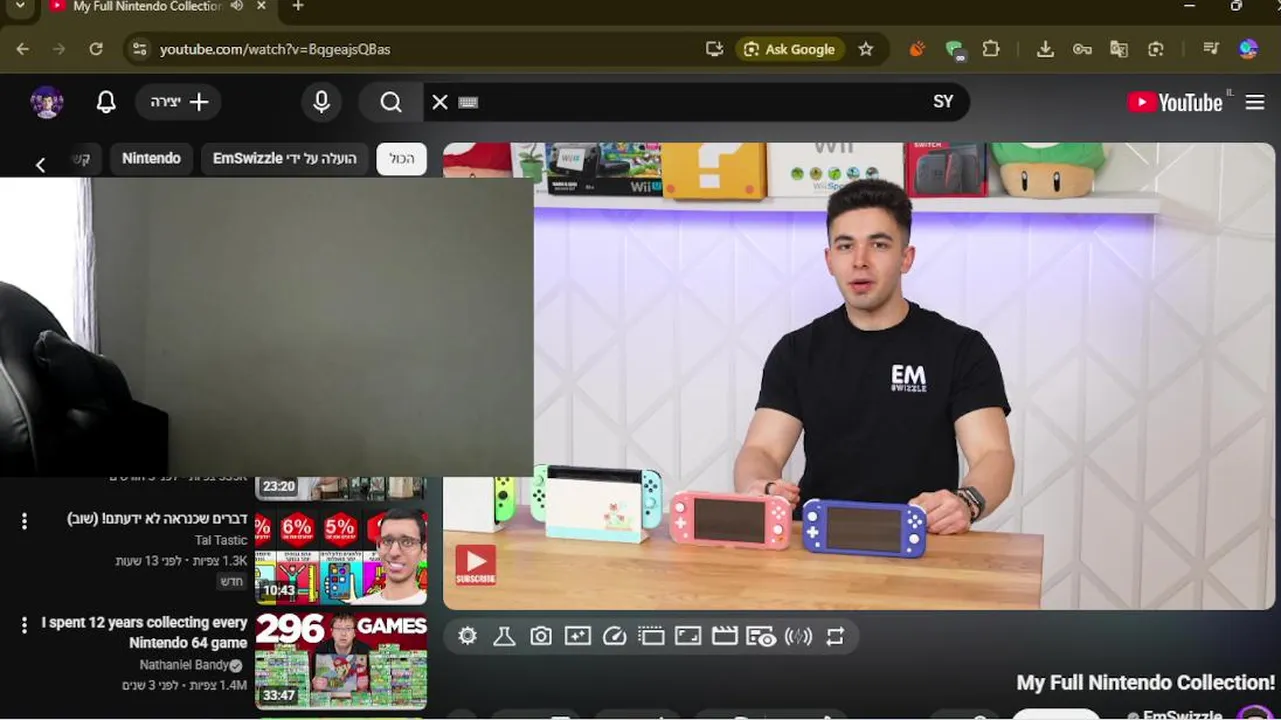1281x720 pixels.
Task: Click the lens screenshot search icon in the browser toolbar
Action: (x=1156, y=49)
